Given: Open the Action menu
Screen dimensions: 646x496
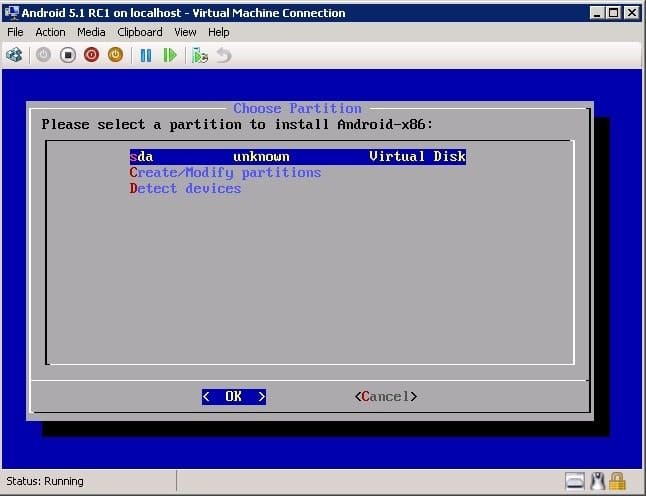Looking at the screenshot, I should 50,32.
